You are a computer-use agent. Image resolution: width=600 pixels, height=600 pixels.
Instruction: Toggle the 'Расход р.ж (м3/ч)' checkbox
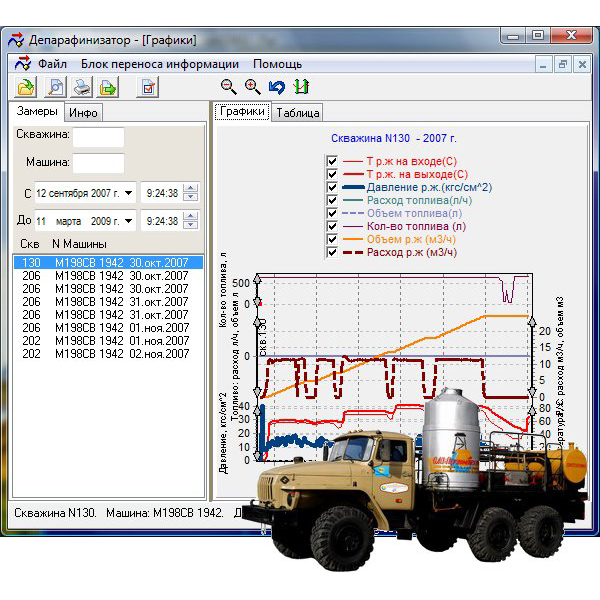point(332,252)
